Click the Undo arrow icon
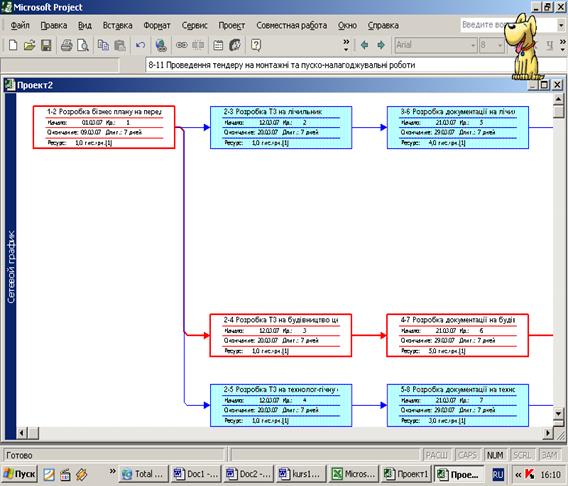 click(140, 45)
